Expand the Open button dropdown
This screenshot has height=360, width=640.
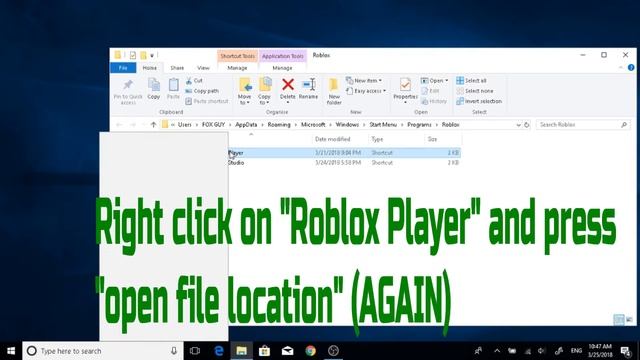click(x=447, y=81)
